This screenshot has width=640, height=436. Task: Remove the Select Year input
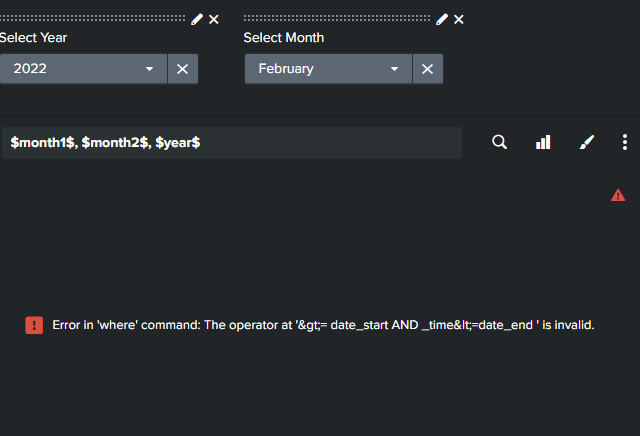coord(214,19)
